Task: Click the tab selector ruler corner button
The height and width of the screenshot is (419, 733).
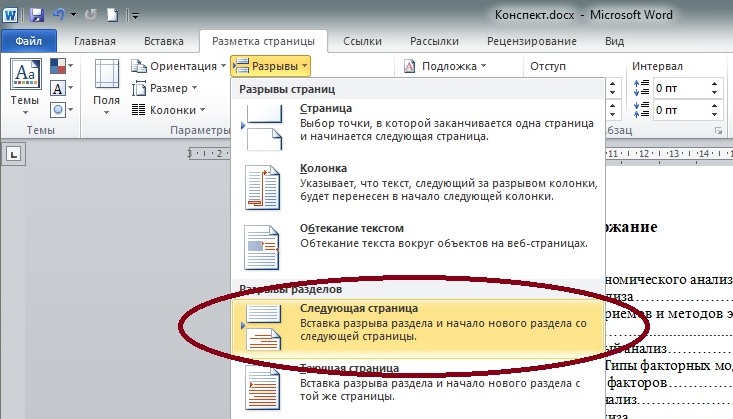Action: [13, 154]
